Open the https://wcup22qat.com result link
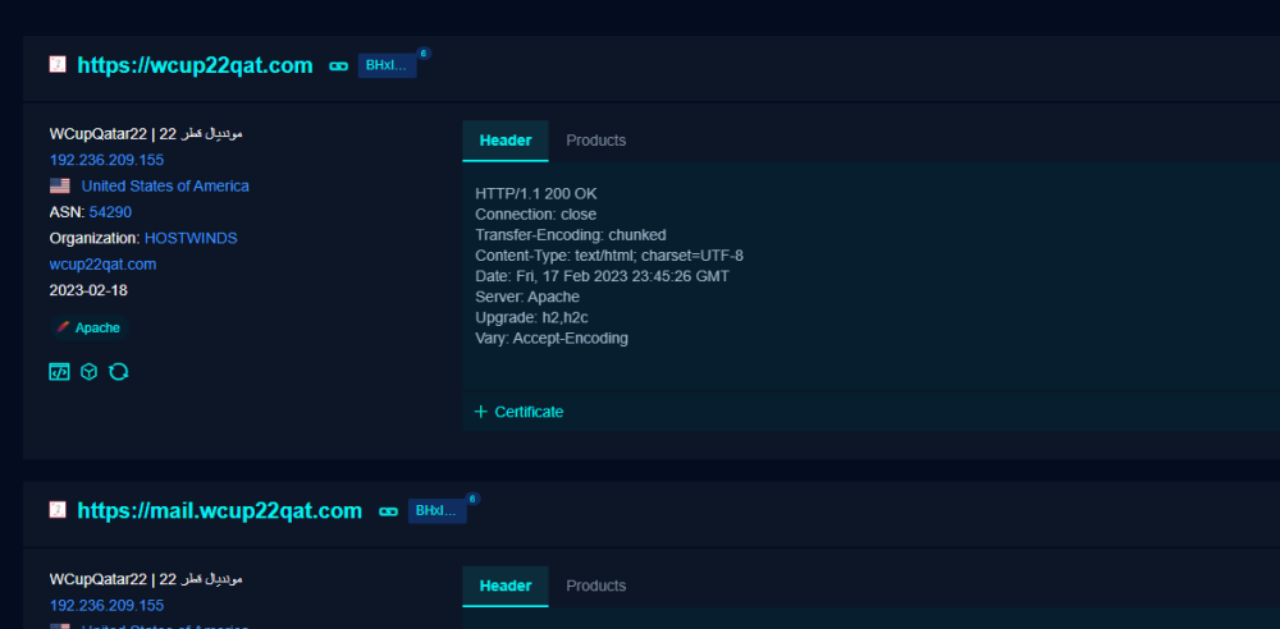The width and height of the screenshot is (1280, 629). [195, 65]
